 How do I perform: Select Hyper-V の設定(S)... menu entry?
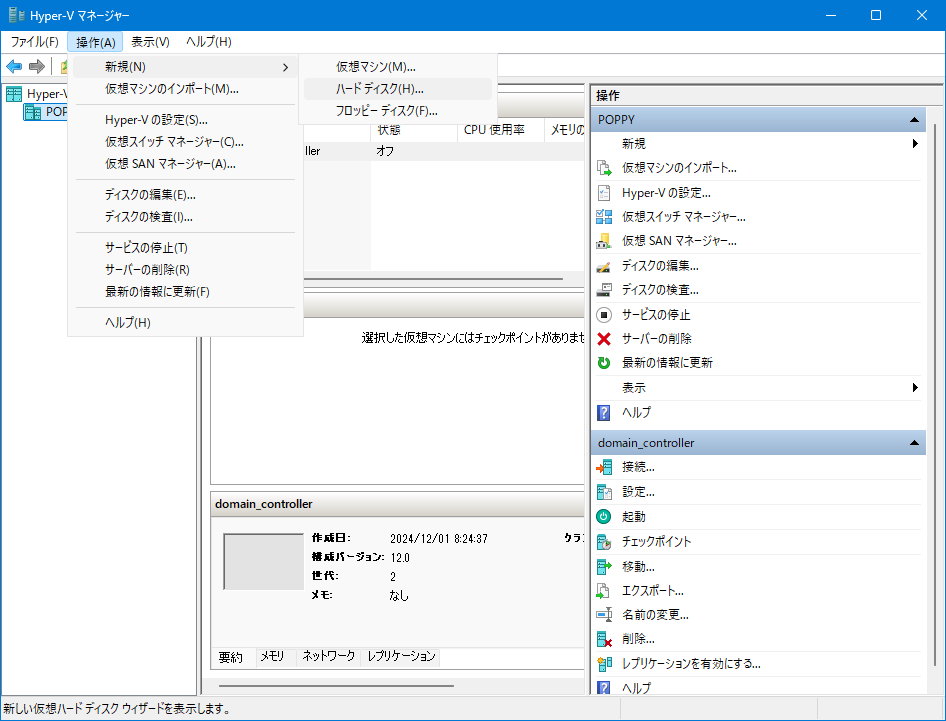(x=185, y=120)
